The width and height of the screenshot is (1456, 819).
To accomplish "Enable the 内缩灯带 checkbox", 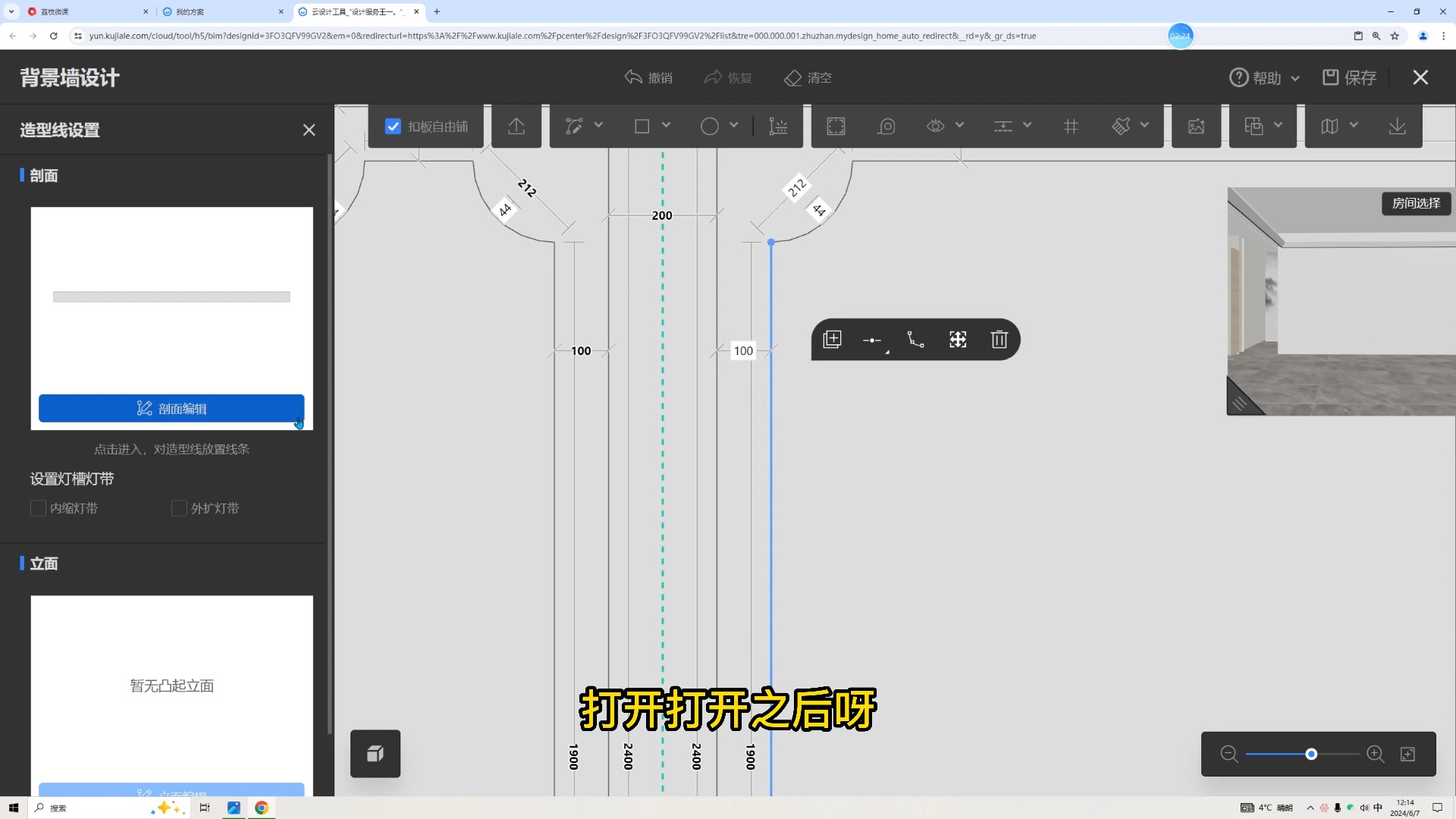I will pos(38,508).
